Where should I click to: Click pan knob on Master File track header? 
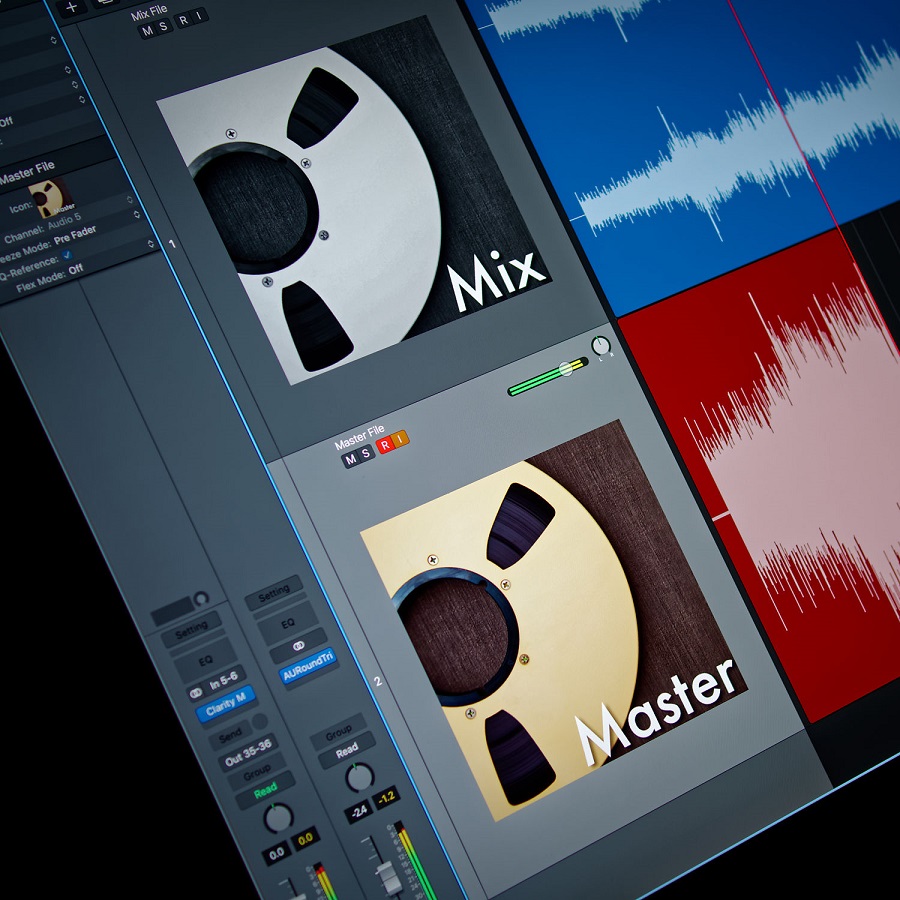[x=600, y=346]
